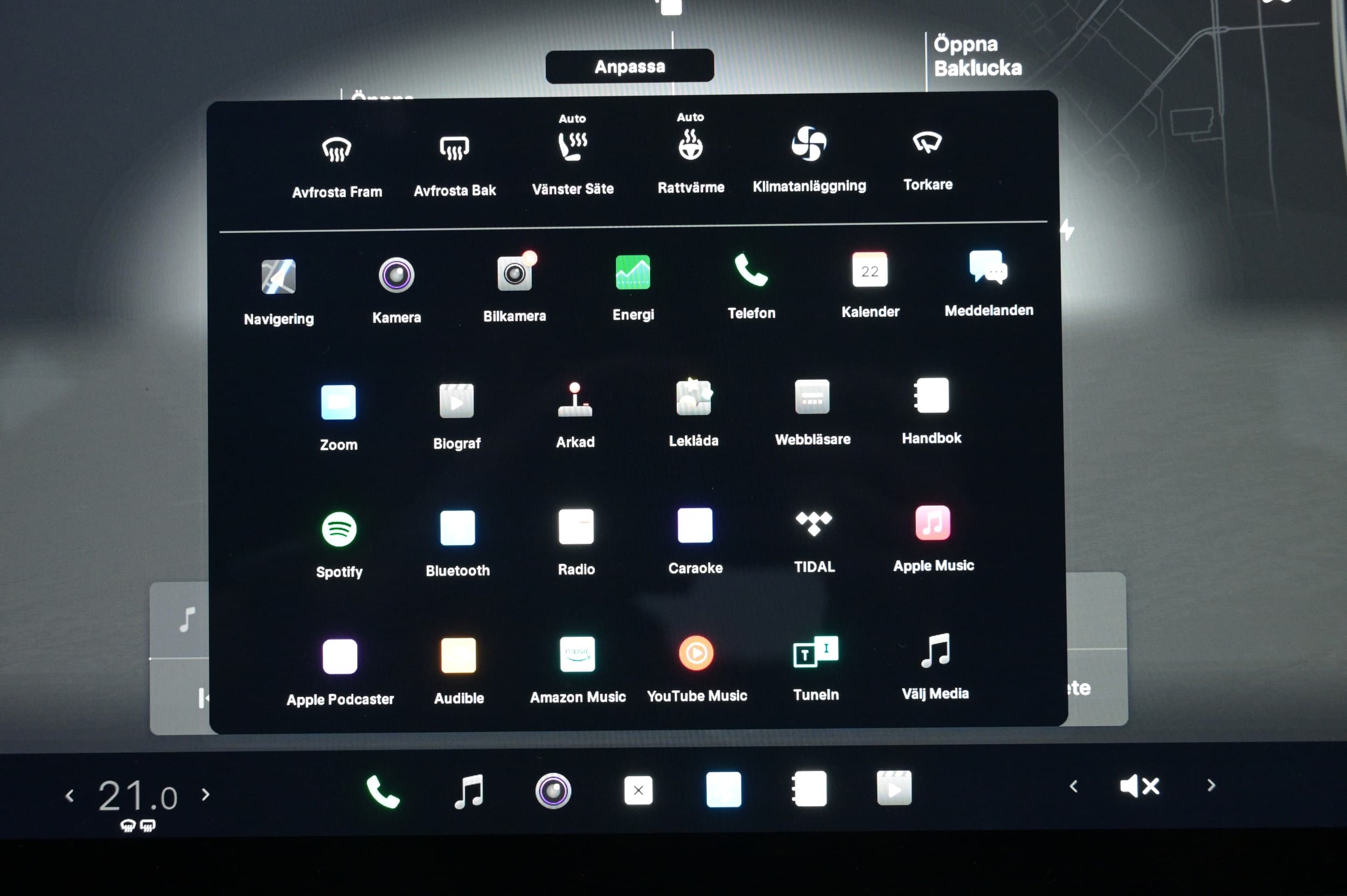Open the Radio app
Viewport: 1347px width, 896px height.
pyautogui.click(x=576, y=541)
